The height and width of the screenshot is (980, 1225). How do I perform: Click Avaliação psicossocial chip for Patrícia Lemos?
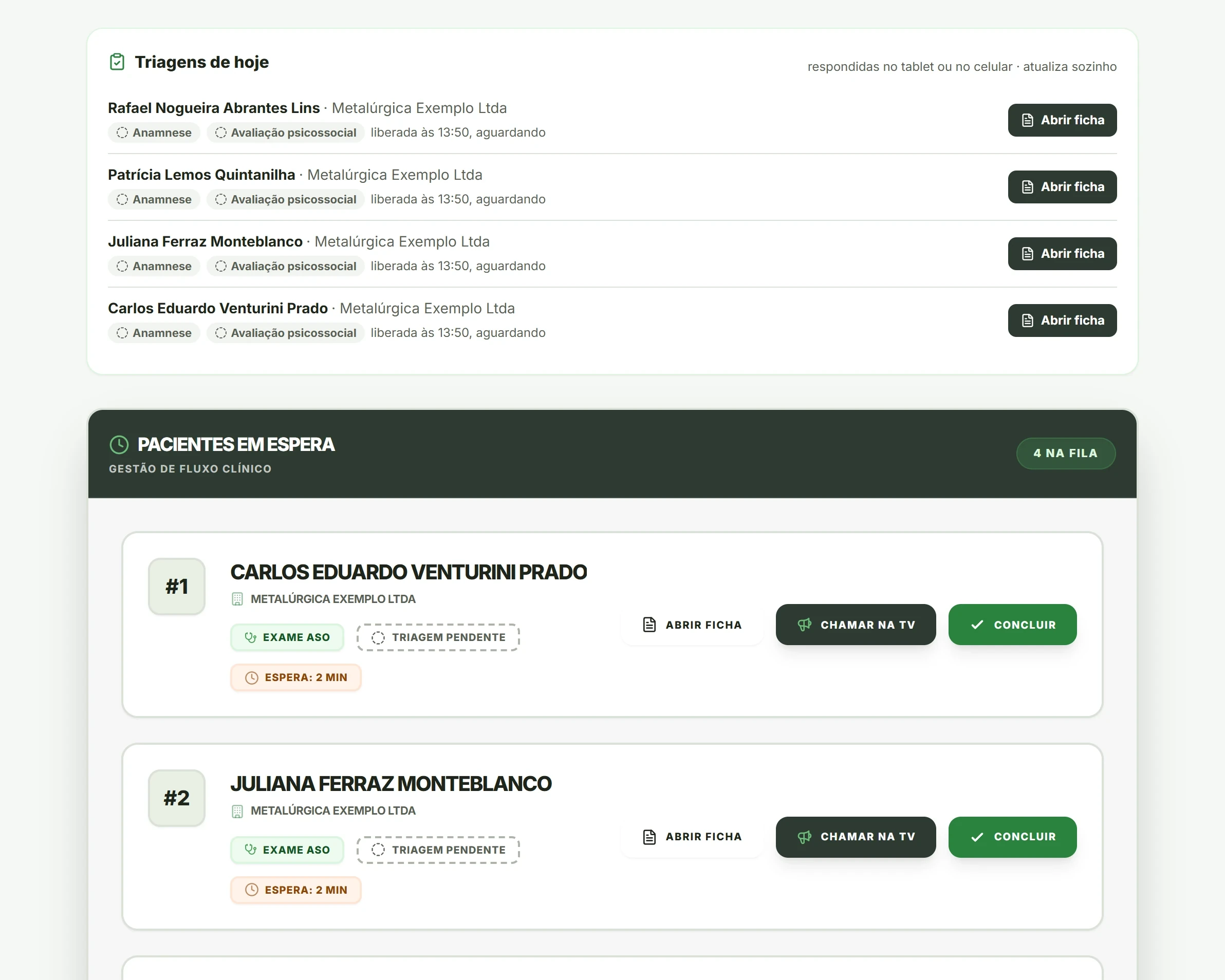coord(285,199)
